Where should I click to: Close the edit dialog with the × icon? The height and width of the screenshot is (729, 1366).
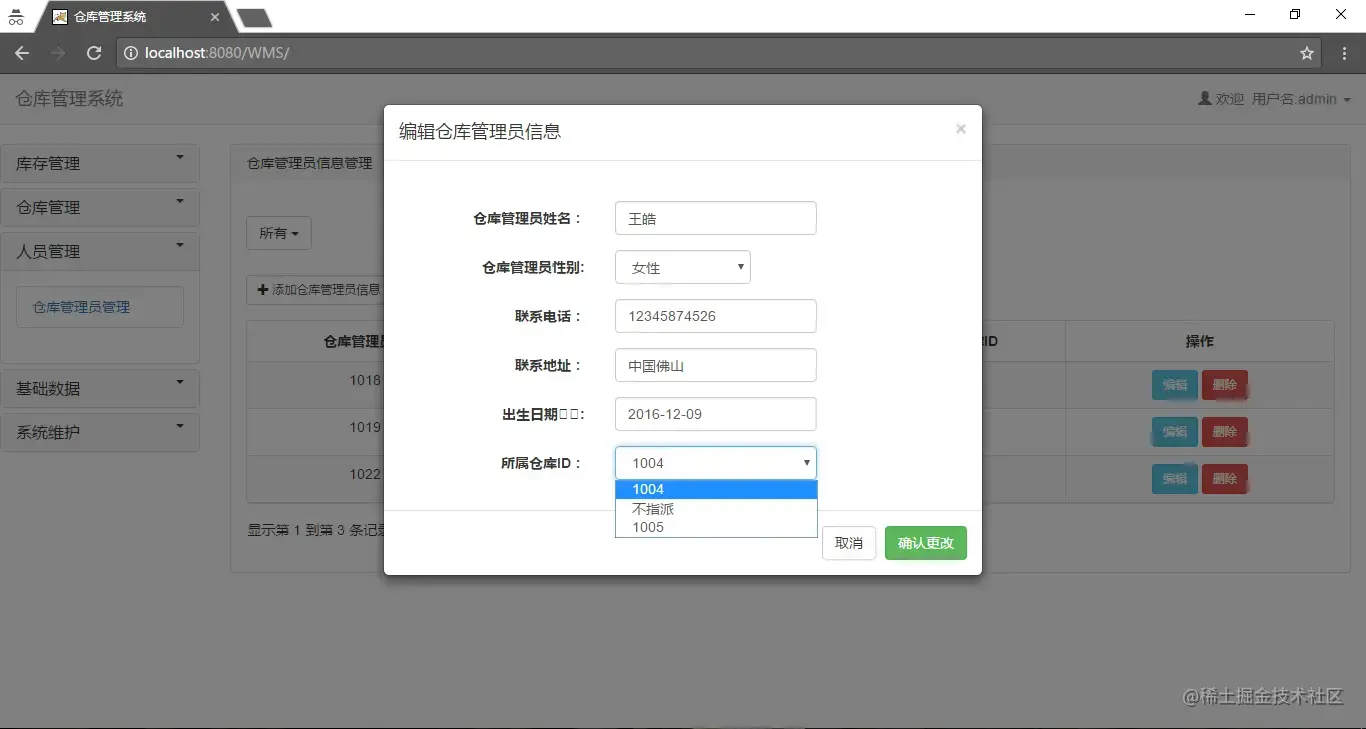click(x=961, y=129)
